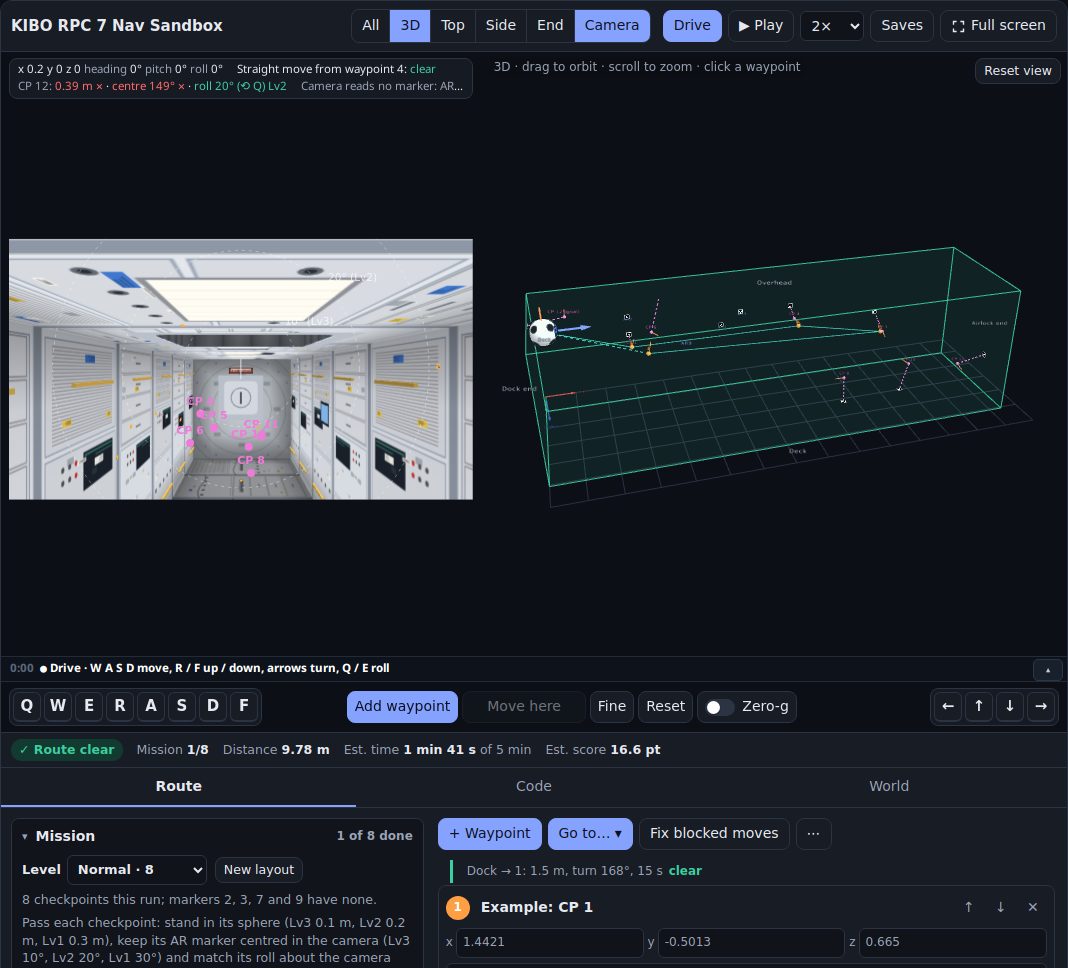Start playback with the Play button
Image resolution: width=1068 pixels, height=968 pixels.
pyautogui.click(x=761, y=26)
